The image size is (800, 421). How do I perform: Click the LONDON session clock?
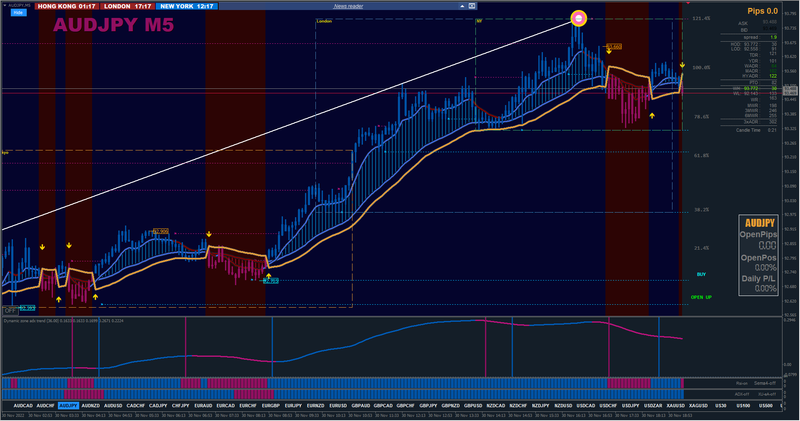[x=128, y=6]
